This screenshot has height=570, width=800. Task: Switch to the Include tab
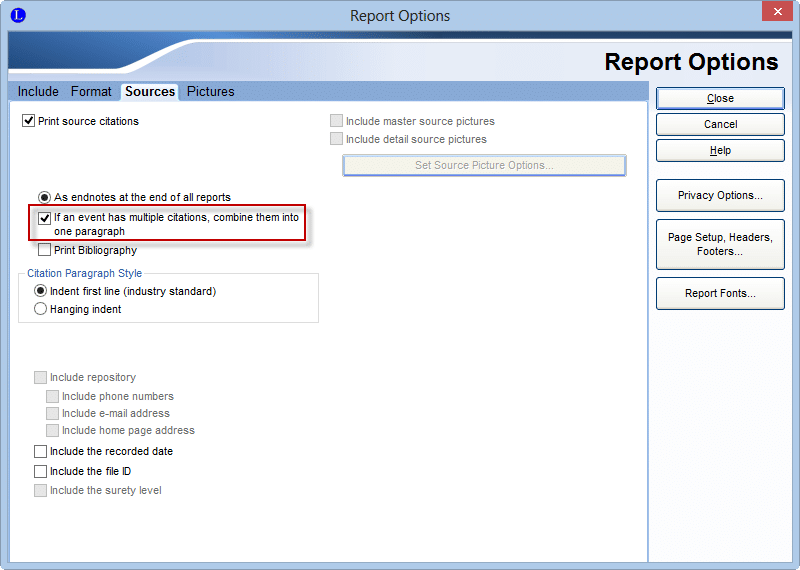[38, 91]
